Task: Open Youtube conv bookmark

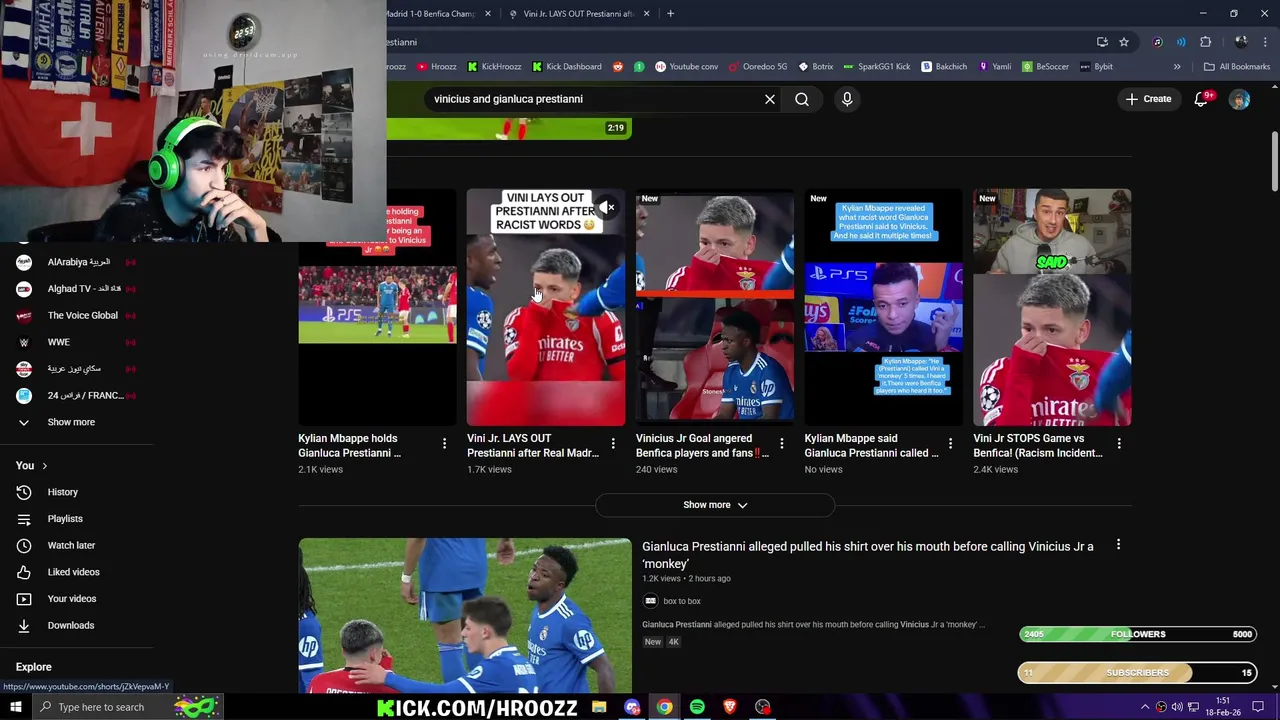Action: (686, 67)
